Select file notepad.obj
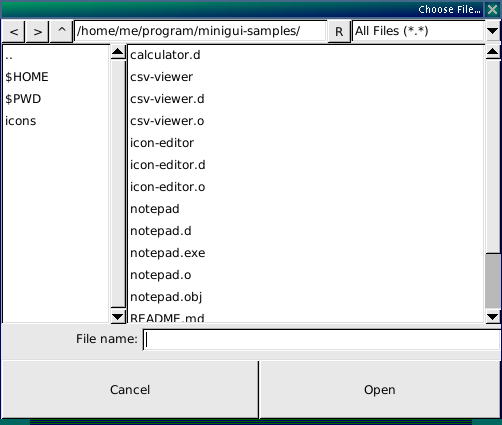The height and width of the screenshot is (425, 502). (x=306, y=297)
